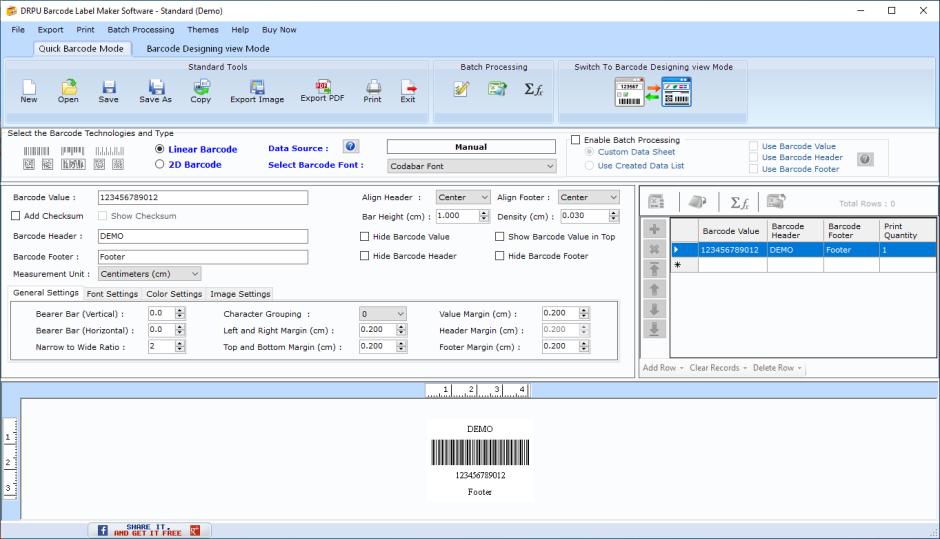Image resolution: width=940 pixels, height=539 pixels.
Task: Open Measurement Unit dropdown
Action: pyautogui.click(x=149, y=274)
